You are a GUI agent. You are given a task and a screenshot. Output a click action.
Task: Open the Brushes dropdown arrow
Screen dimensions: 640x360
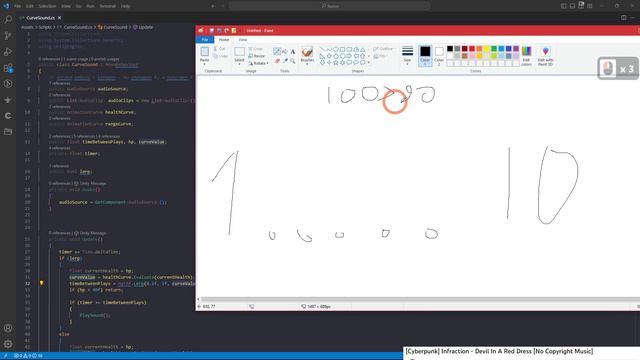(x=307, y=64)
